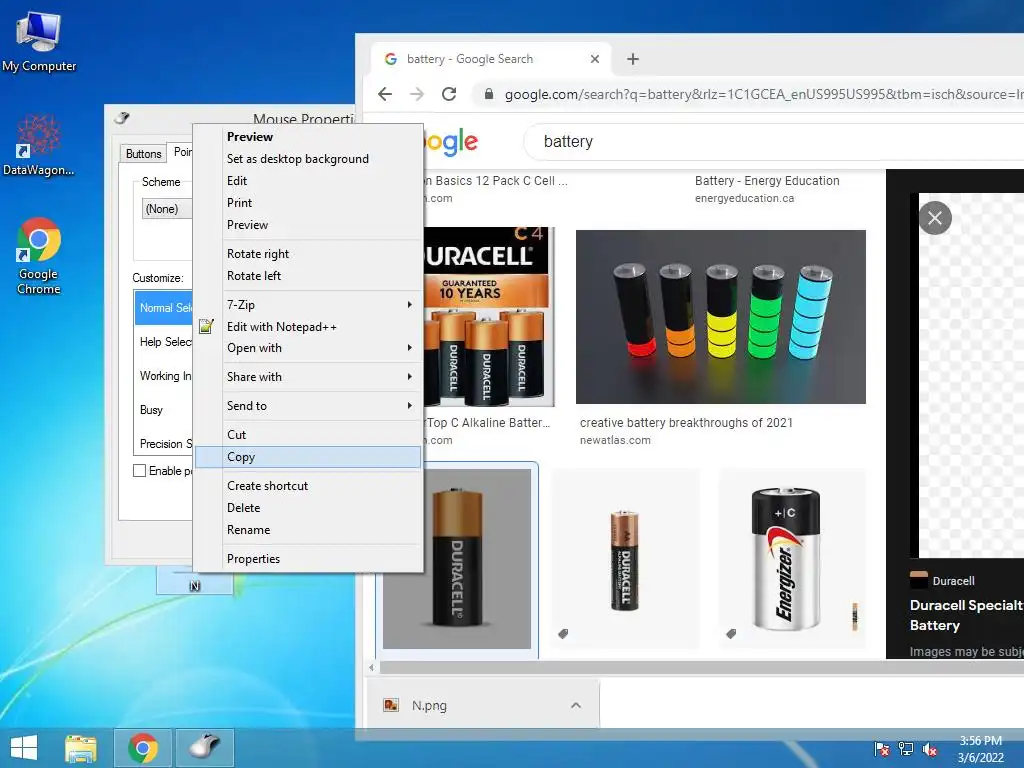Image resolution: width=1024 pixels, height=768 pixels.
Task: View site security lock icon
Action: pos(488,94)
